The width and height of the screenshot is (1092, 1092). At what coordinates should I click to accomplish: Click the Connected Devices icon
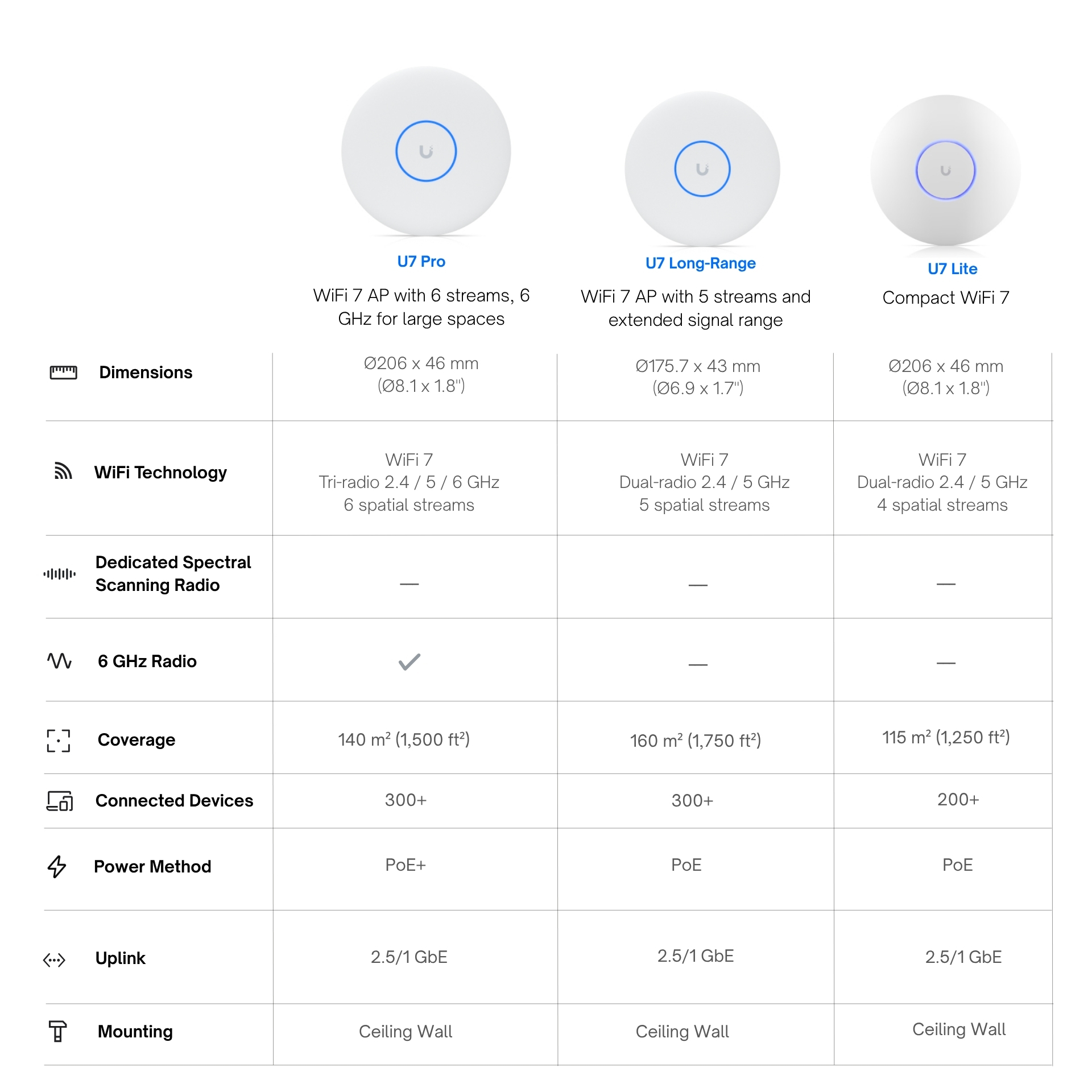(x=60, y=801)
